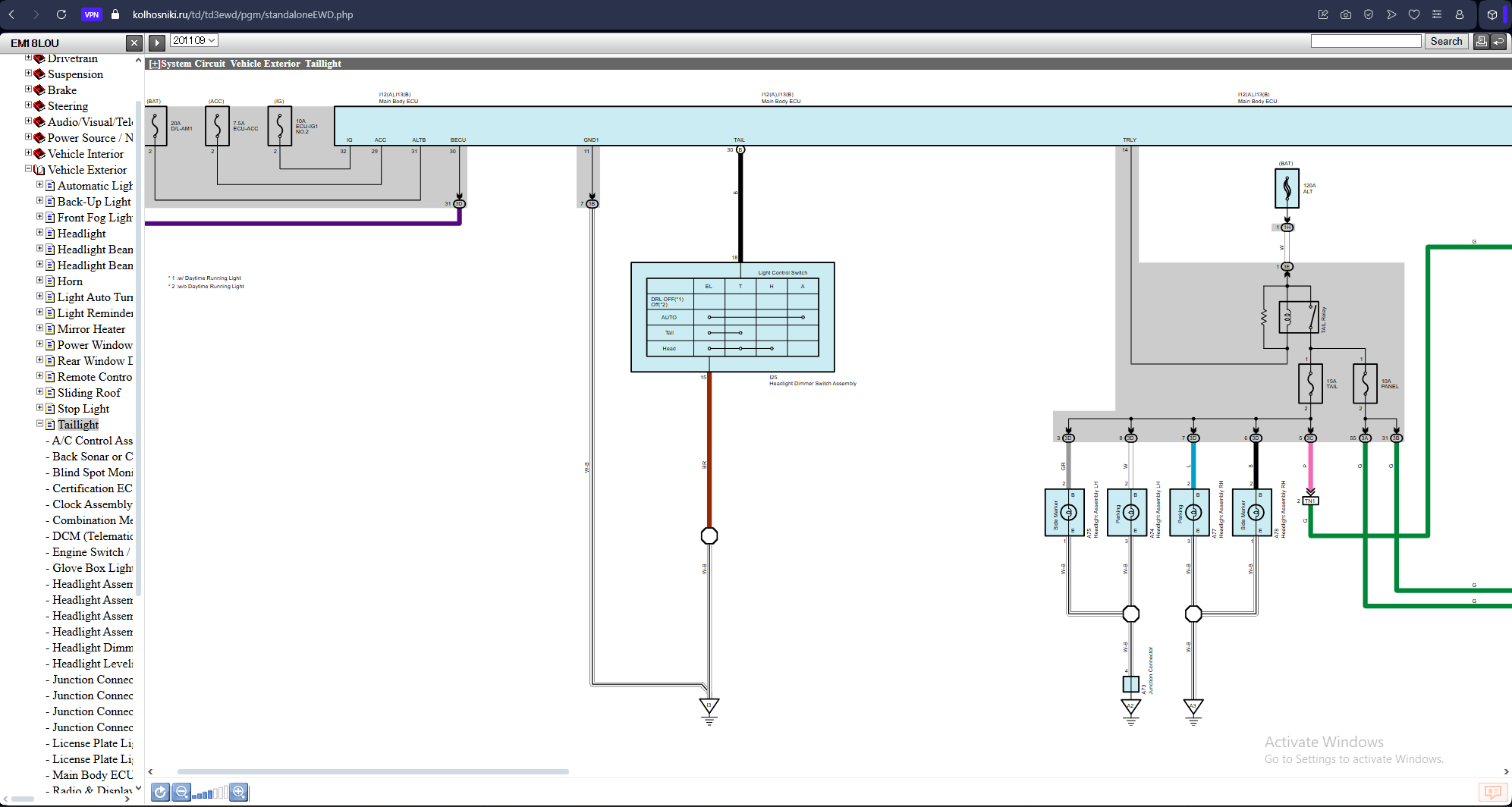Expand the Headlight tree item
The width and height of the screenshot is (1512, 807).
[40, 233]
